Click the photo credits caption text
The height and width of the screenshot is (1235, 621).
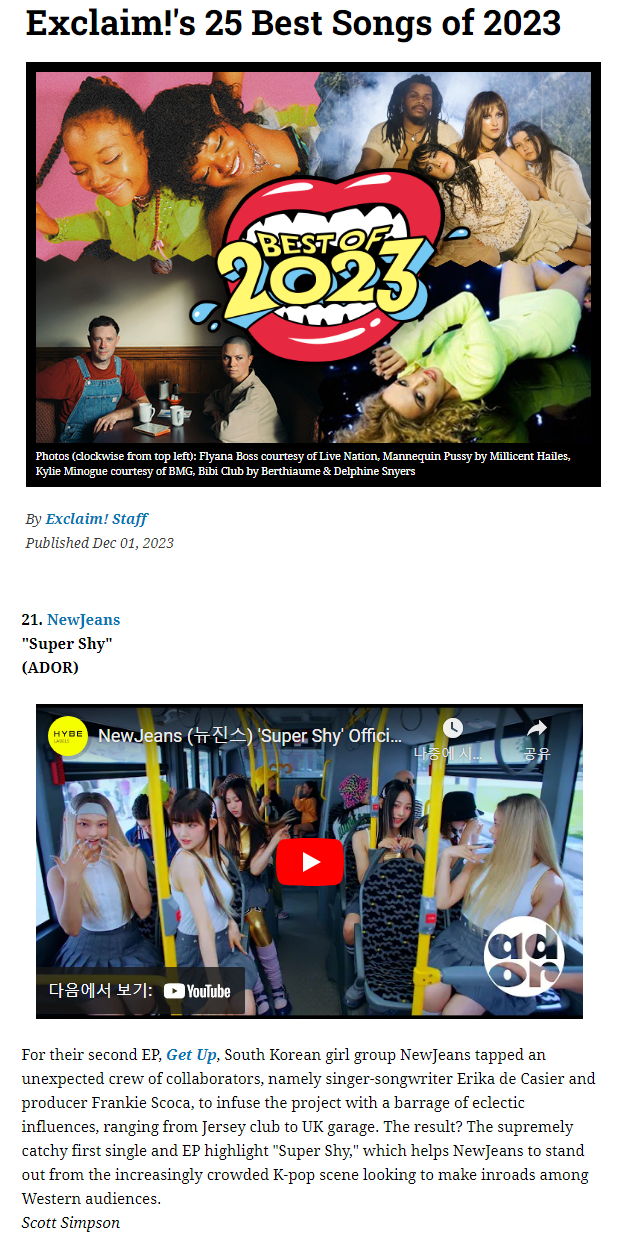tap(303, 463)
